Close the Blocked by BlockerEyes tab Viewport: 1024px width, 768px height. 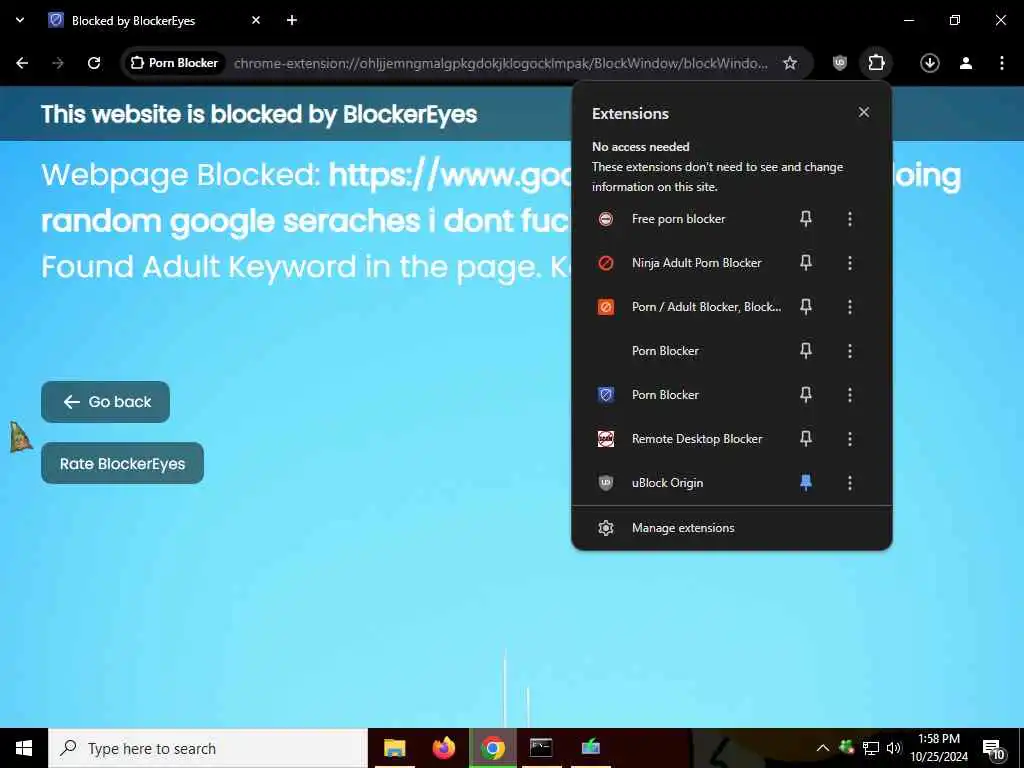256,20
